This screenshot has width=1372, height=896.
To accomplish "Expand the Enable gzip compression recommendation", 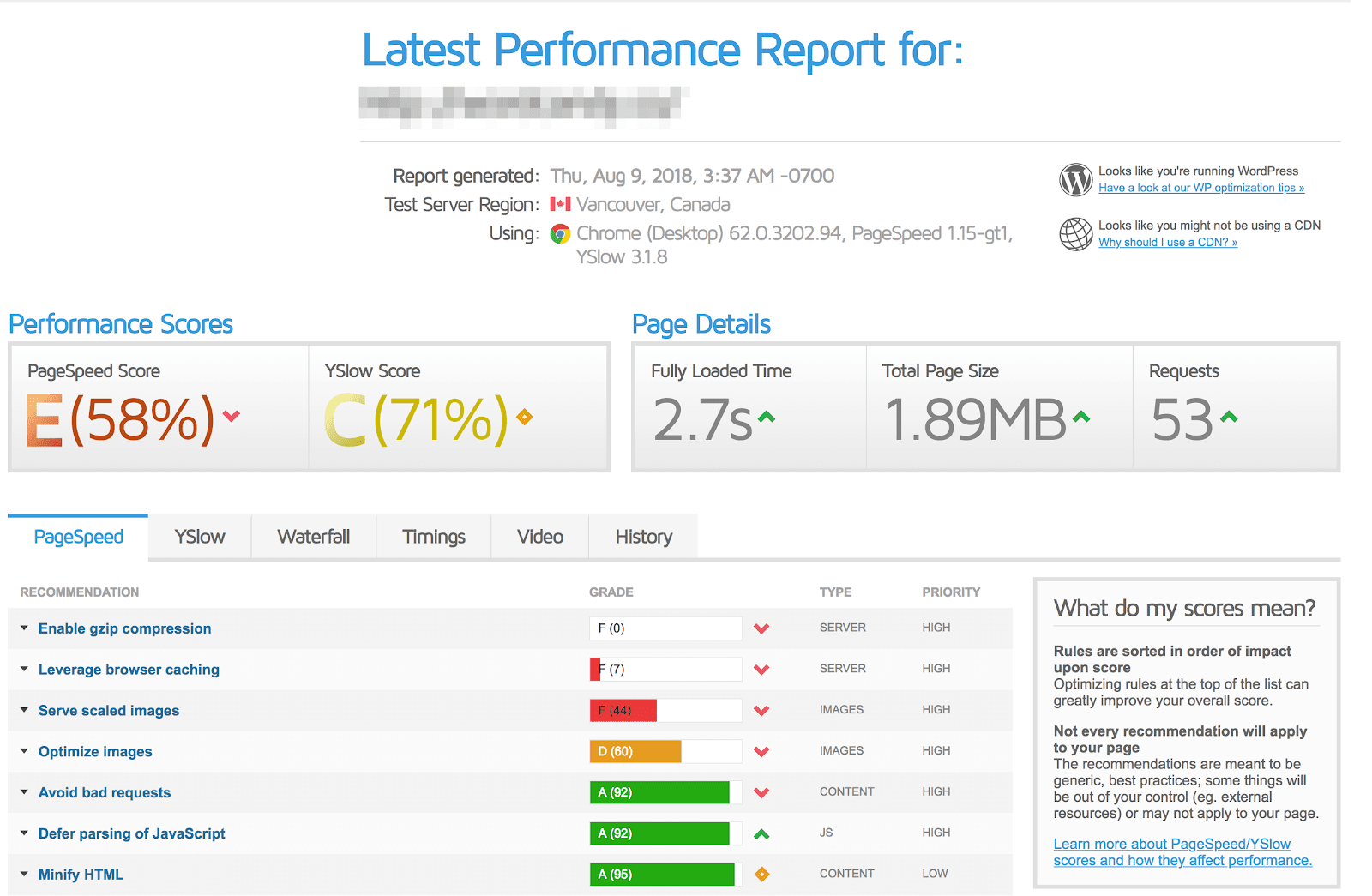I will pyautogui.click(x=124, y=628).
